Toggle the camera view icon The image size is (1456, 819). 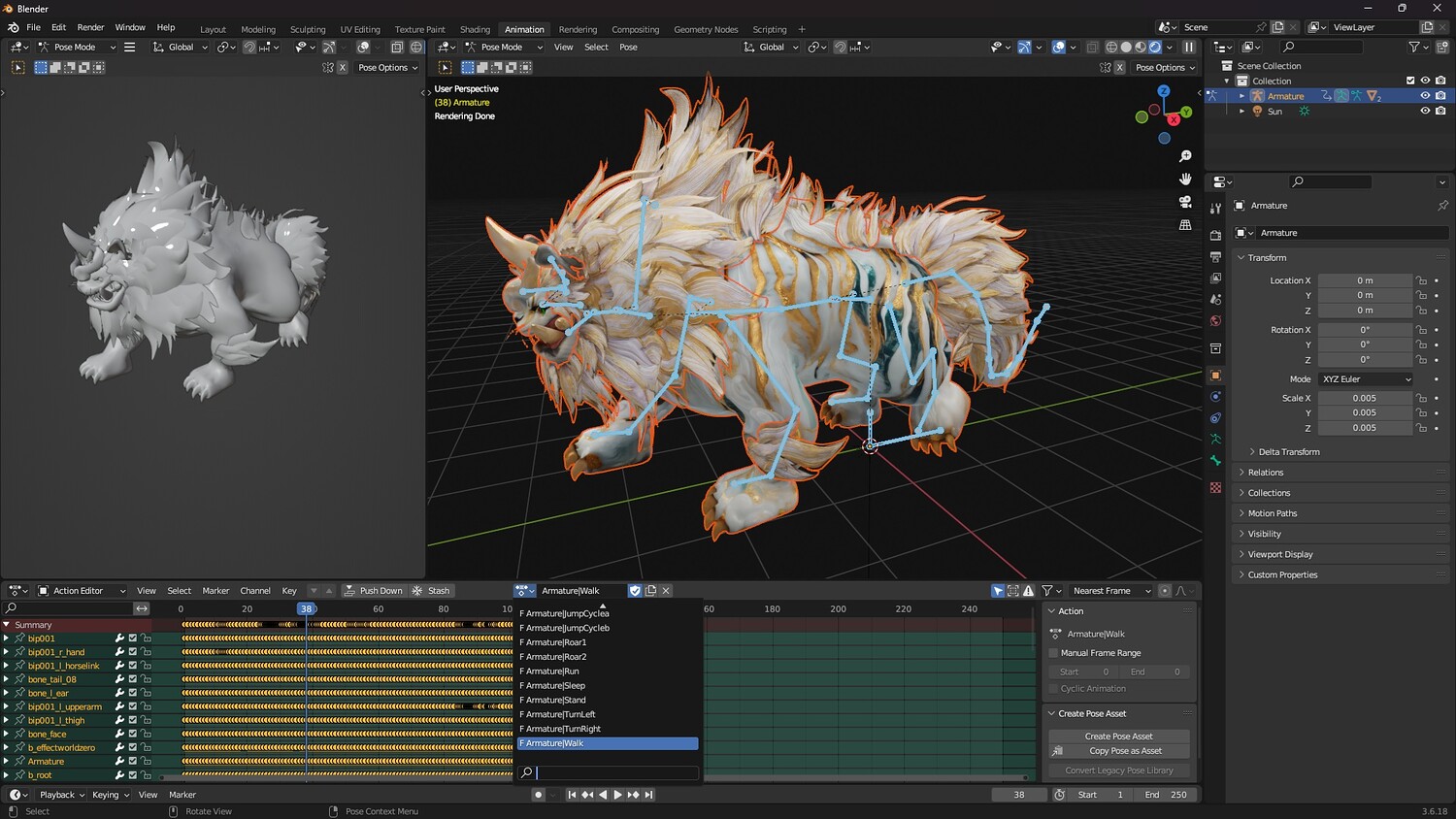pos(1185,202)
